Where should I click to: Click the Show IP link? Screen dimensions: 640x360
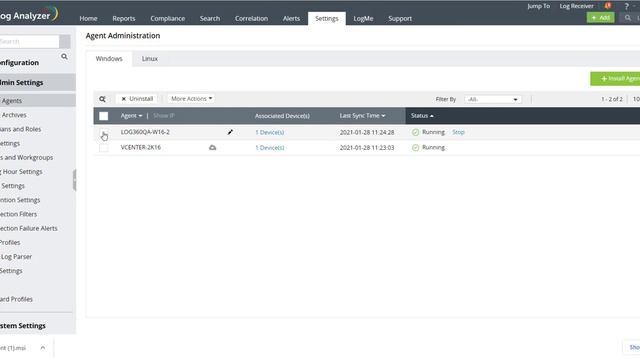(164, 116)
